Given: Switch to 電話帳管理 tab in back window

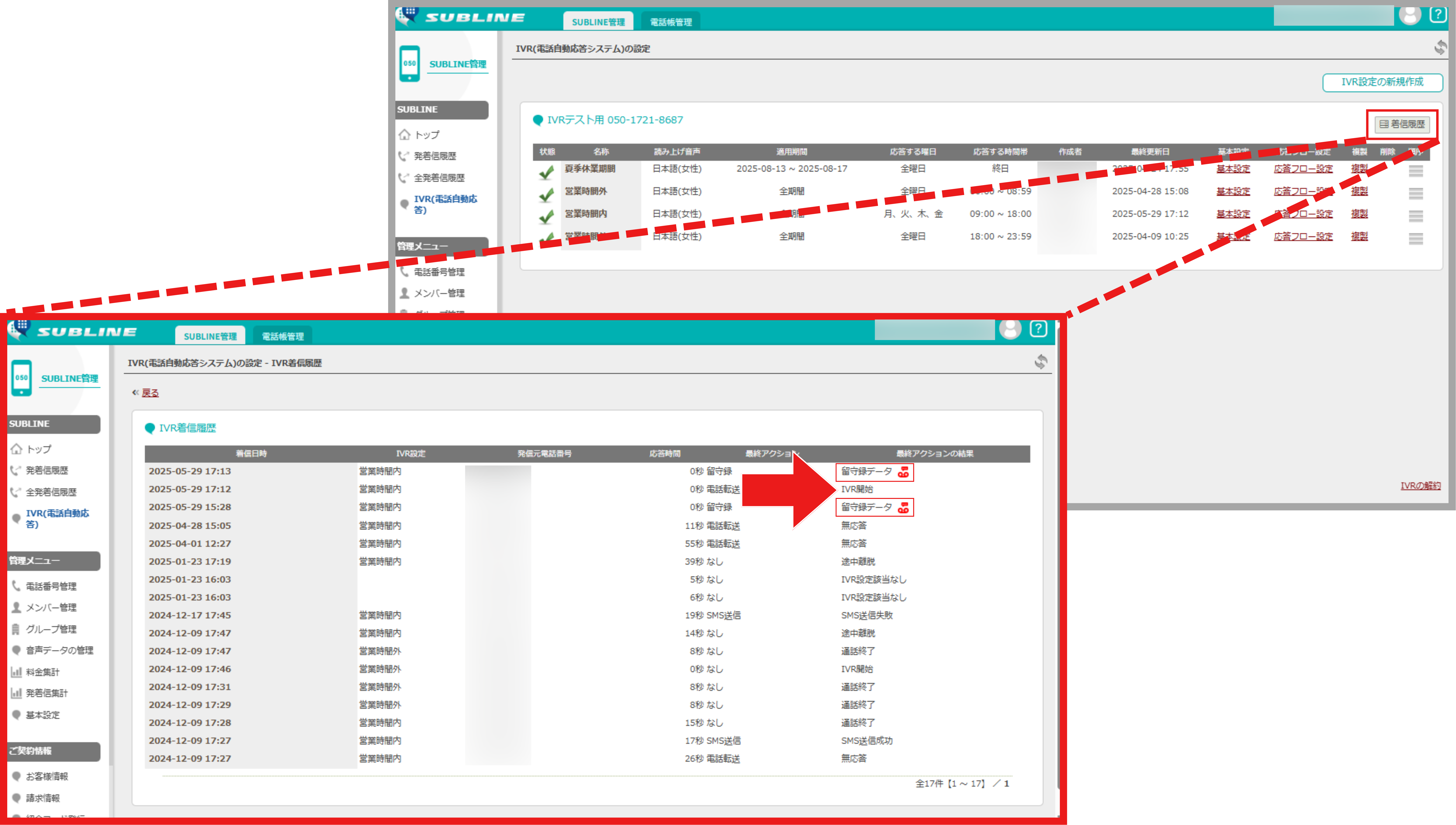Looking at the screenshot, I should click(x=671, y=21).
